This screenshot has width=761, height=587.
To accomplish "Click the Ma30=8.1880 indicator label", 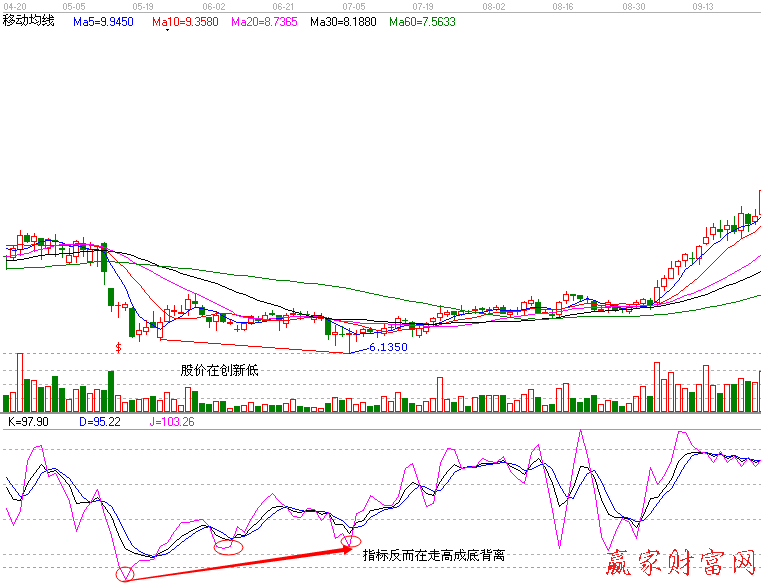I will (343, 20).
